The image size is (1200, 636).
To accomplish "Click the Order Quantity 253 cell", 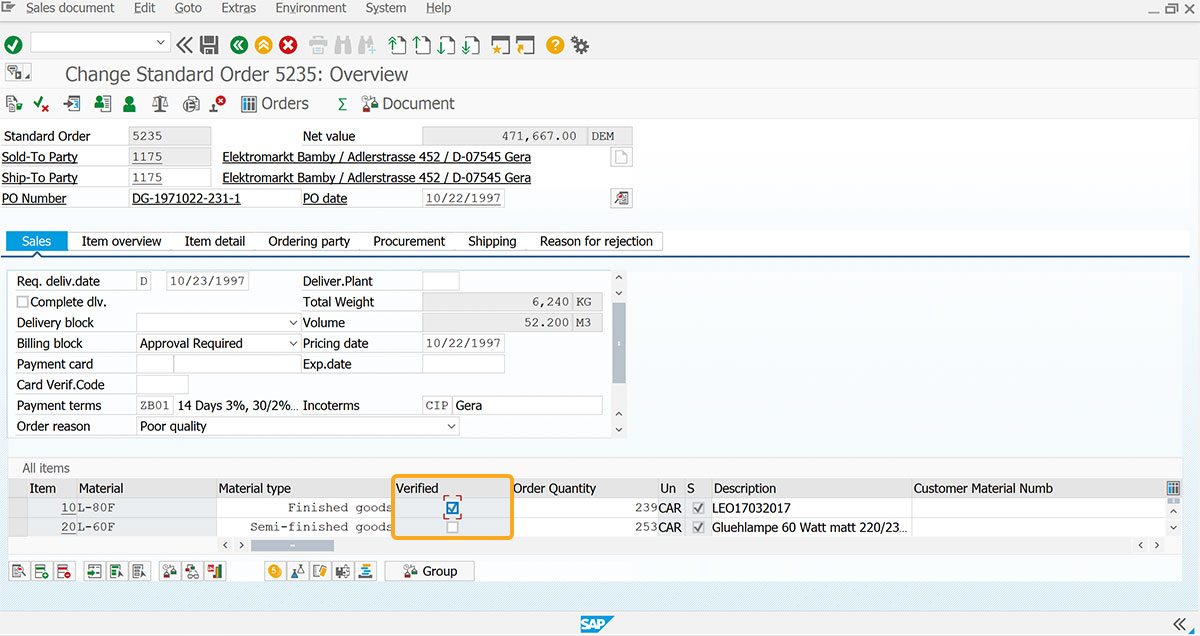I will pyautogui.click(x=584, y=527).
